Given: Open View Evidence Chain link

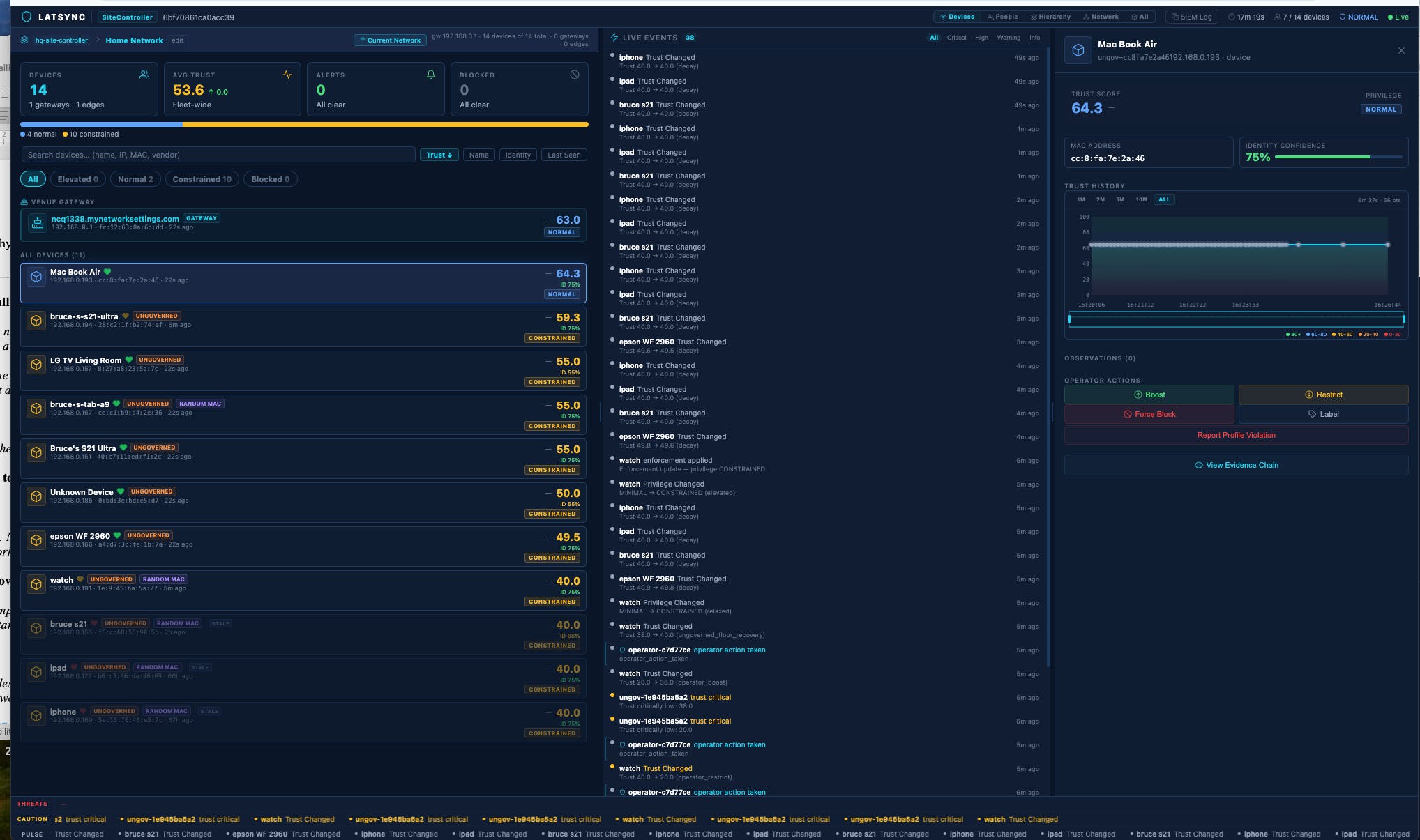Looking at the screenshot, I should point(1236,465).
